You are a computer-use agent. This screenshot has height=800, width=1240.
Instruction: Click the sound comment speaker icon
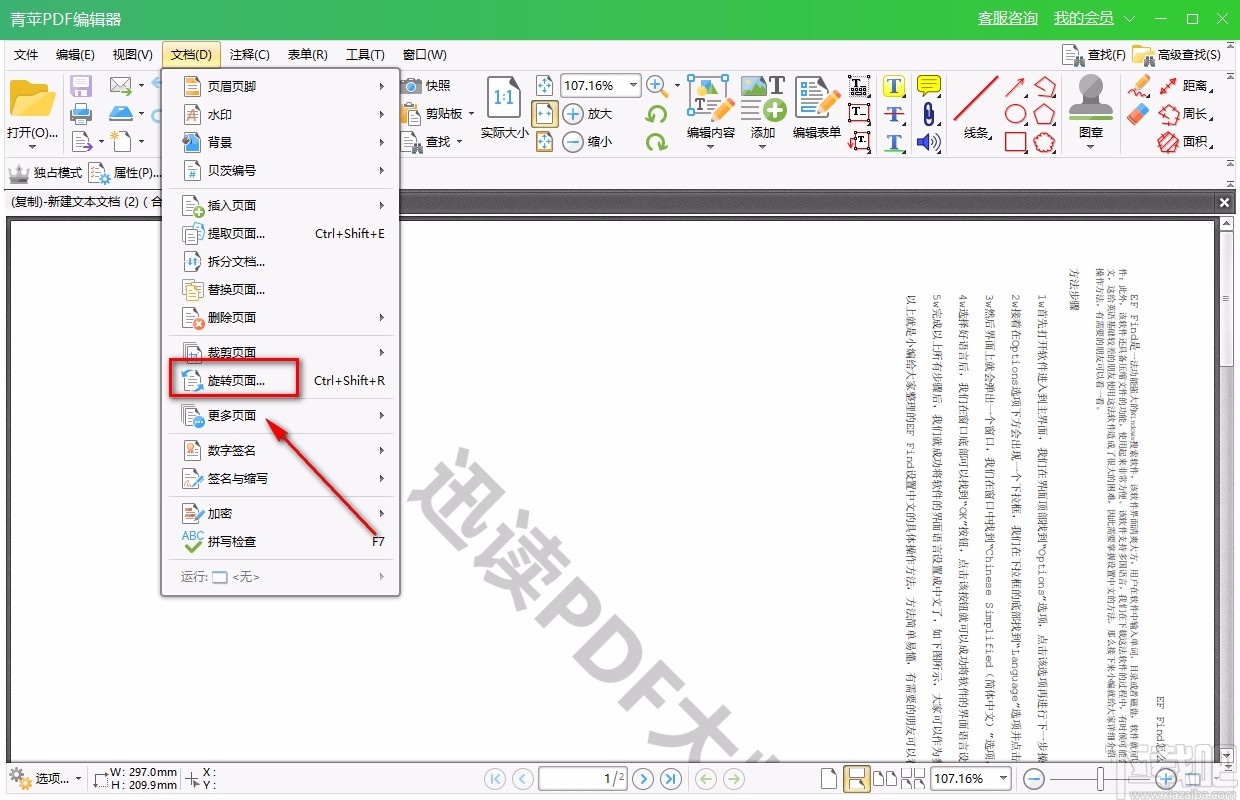(928, 142)
